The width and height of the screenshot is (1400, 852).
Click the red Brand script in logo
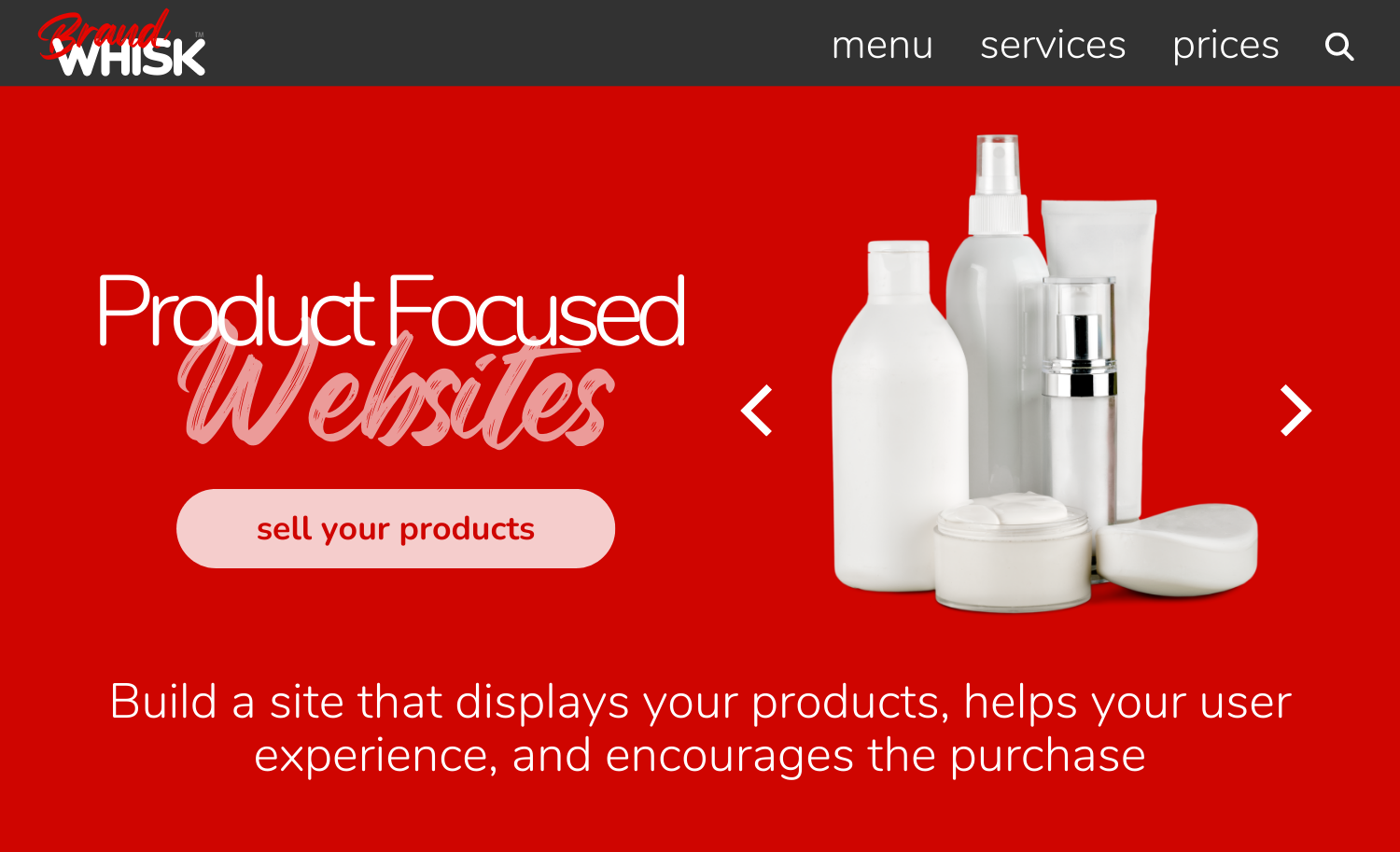pyautogui.click(x=103, y=31)
